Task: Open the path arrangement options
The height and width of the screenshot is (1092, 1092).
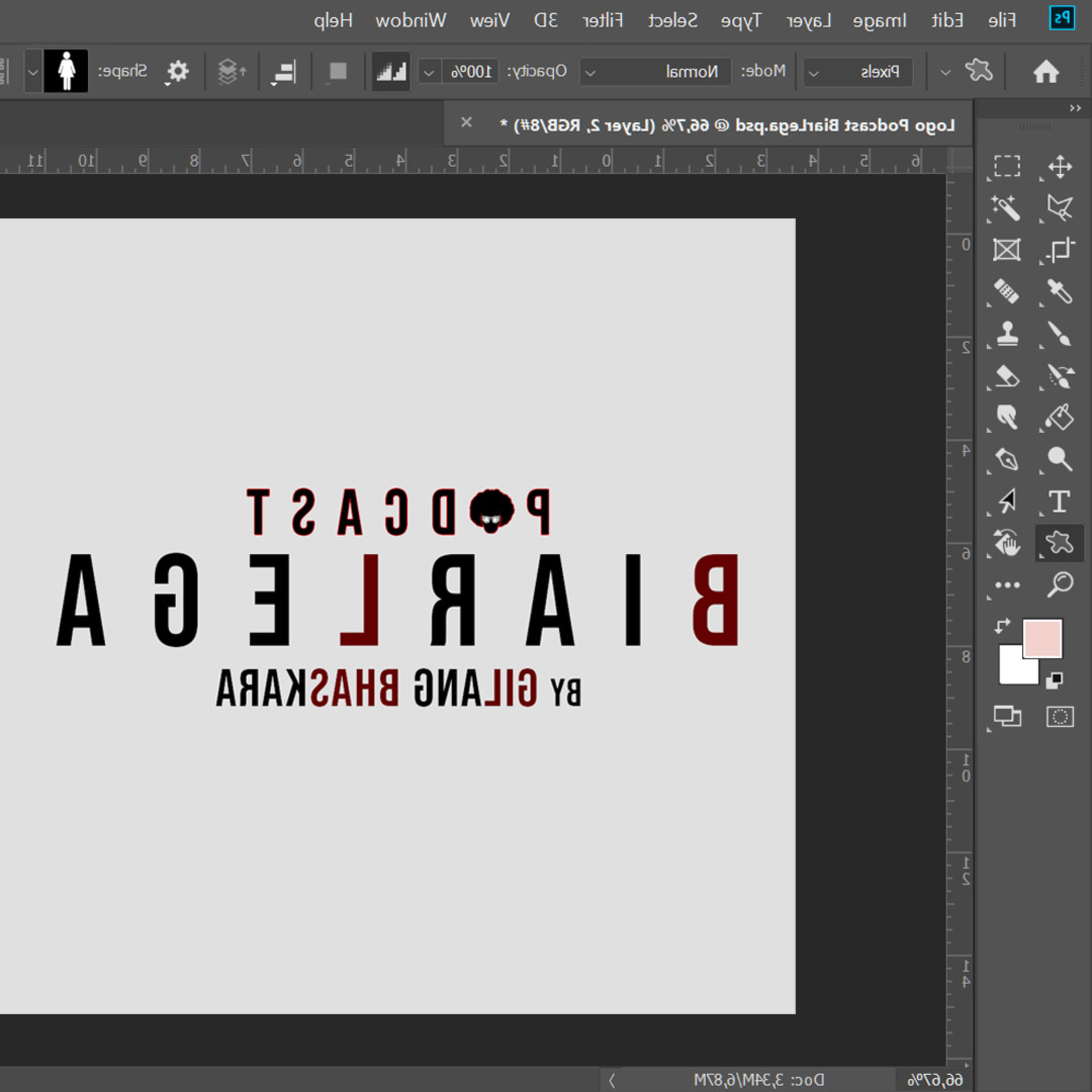Action: 232,72
